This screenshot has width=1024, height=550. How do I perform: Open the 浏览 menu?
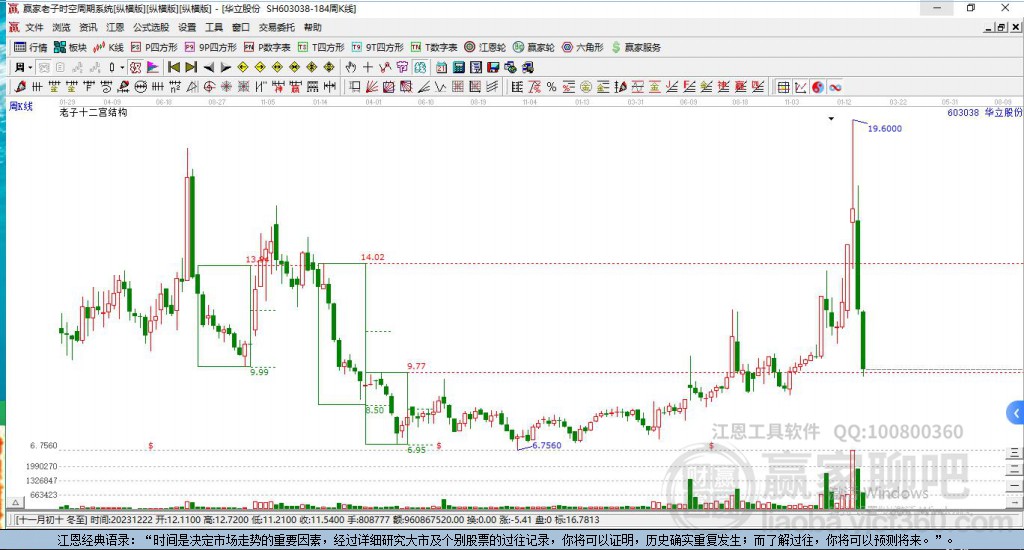(x=61, y=27)
